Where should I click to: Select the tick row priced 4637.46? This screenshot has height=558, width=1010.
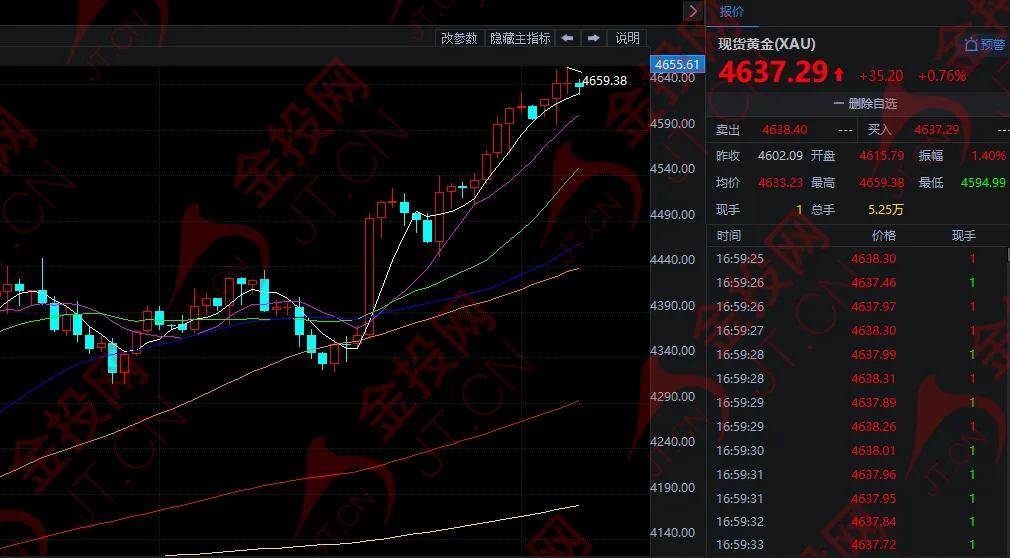tap(857, 283)
